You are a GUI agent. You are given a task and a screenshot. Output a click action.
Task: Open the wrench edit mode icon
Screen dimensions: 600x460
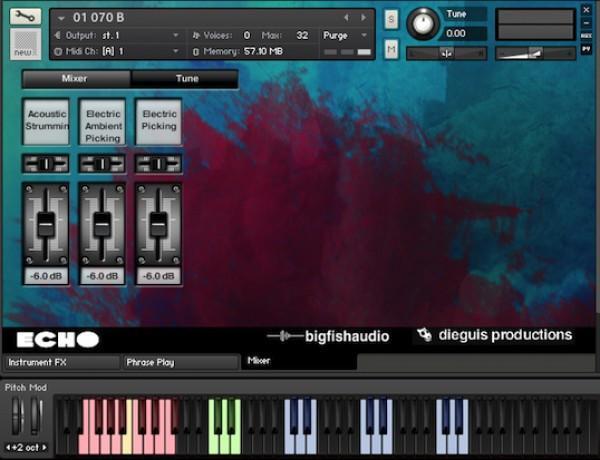point(26,17)
